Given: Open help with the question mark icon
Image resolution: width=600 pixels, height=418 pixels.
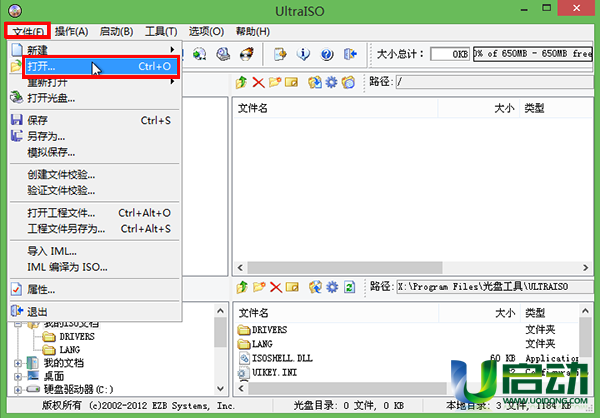Looking at the screenshot, I should coord(327,54).
